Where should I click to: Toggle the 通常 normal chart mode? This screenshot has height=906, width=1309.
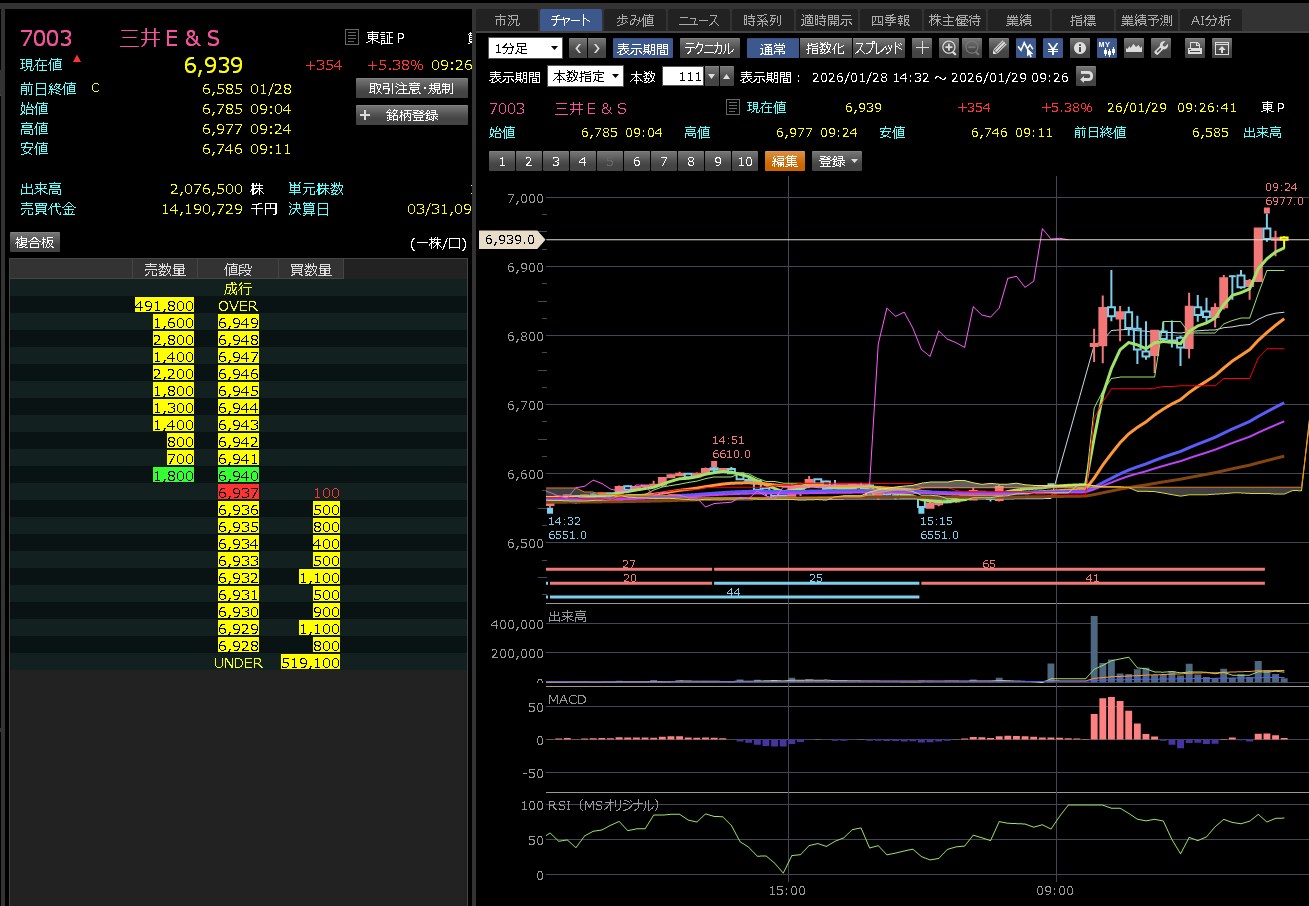point(772,48)
